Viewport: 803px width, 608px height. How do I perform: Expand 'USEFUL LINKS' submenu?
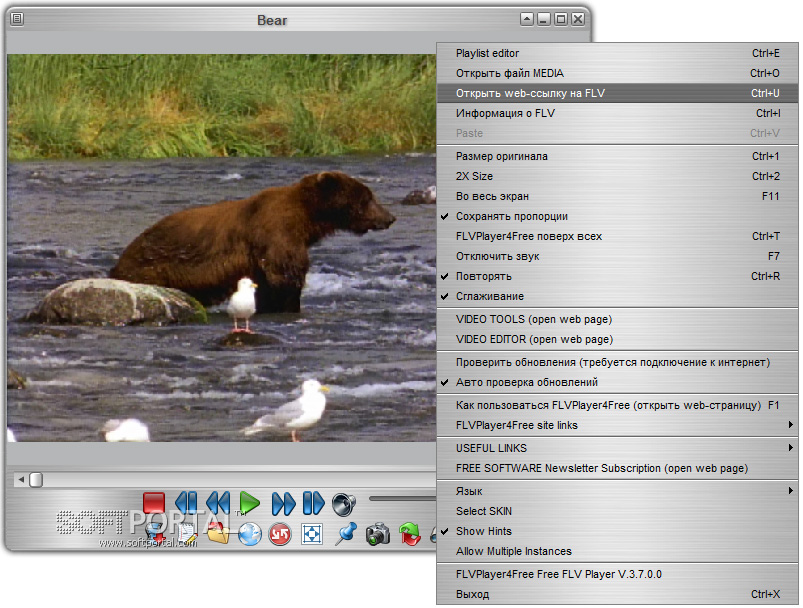(617, 449)
